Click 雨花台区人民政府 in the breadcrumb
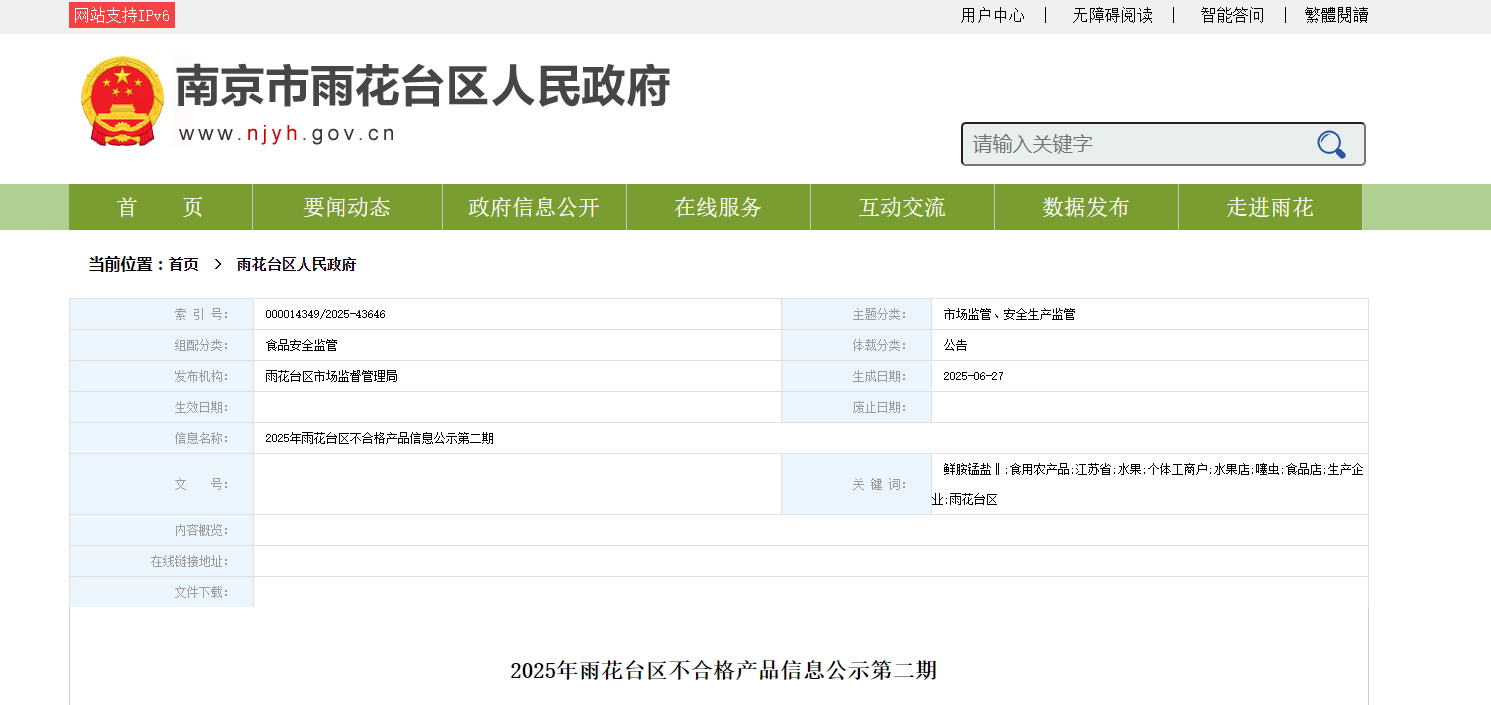This screenshot has width=1491, height=705. [296, 265]
